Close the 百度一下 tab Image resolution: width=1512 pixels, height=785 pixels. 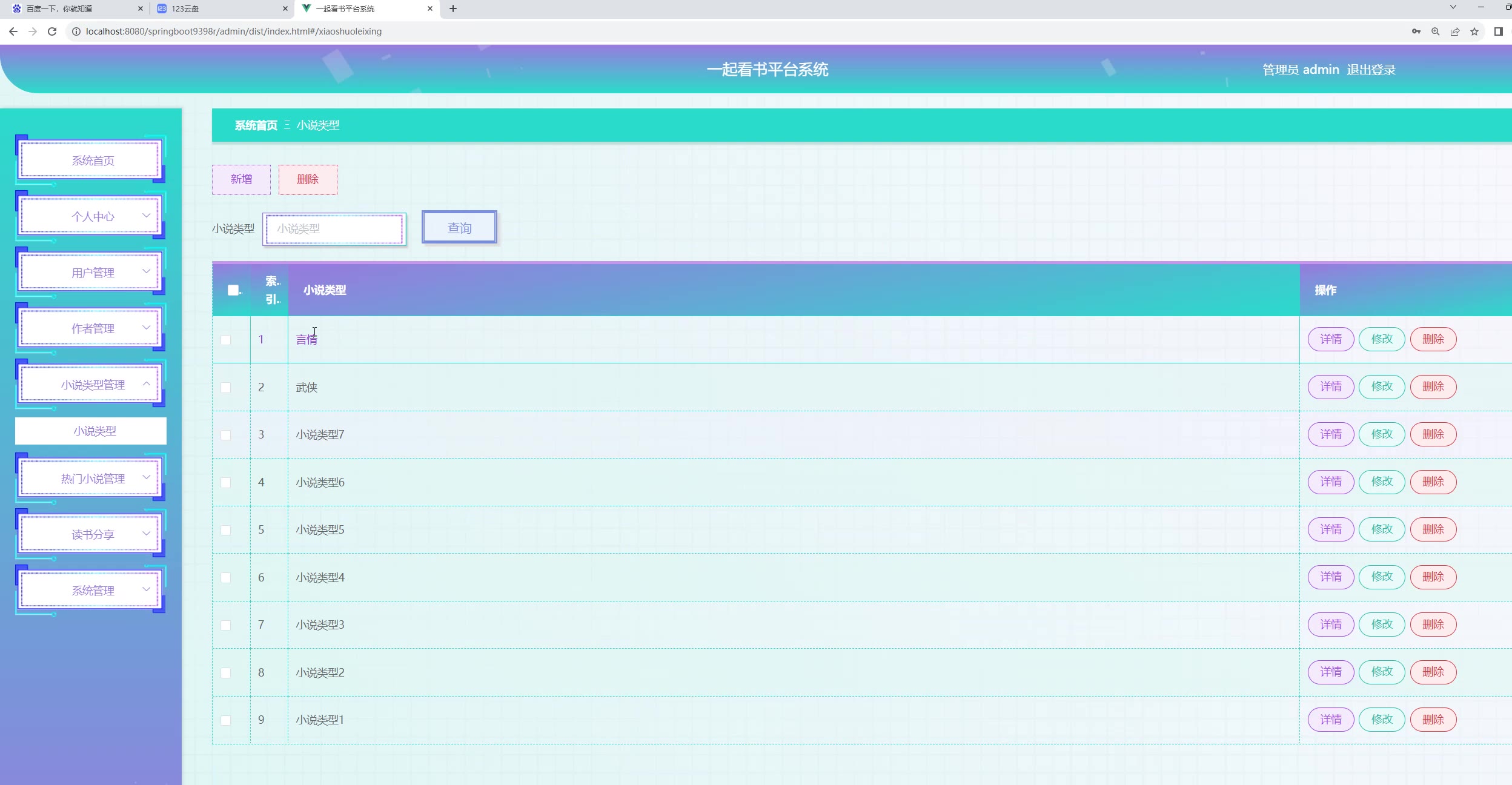[140, 8]
